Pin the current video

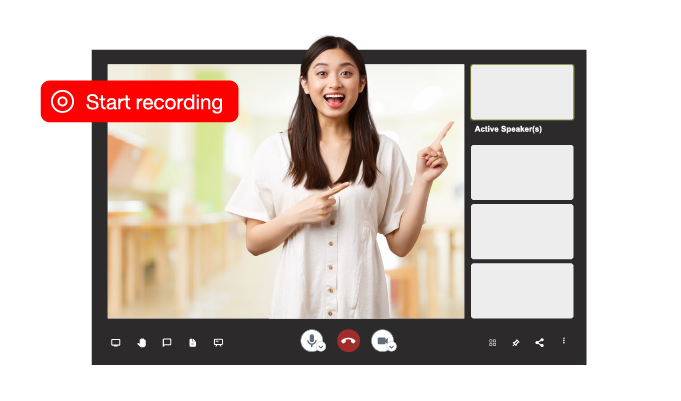[x=516, y=343]
